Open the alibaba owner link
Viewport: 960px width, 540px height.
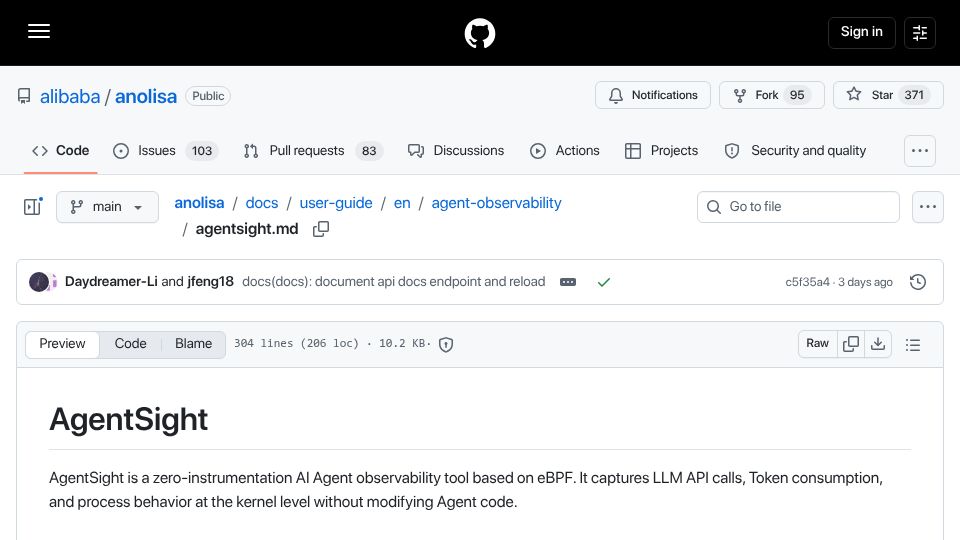70,96
